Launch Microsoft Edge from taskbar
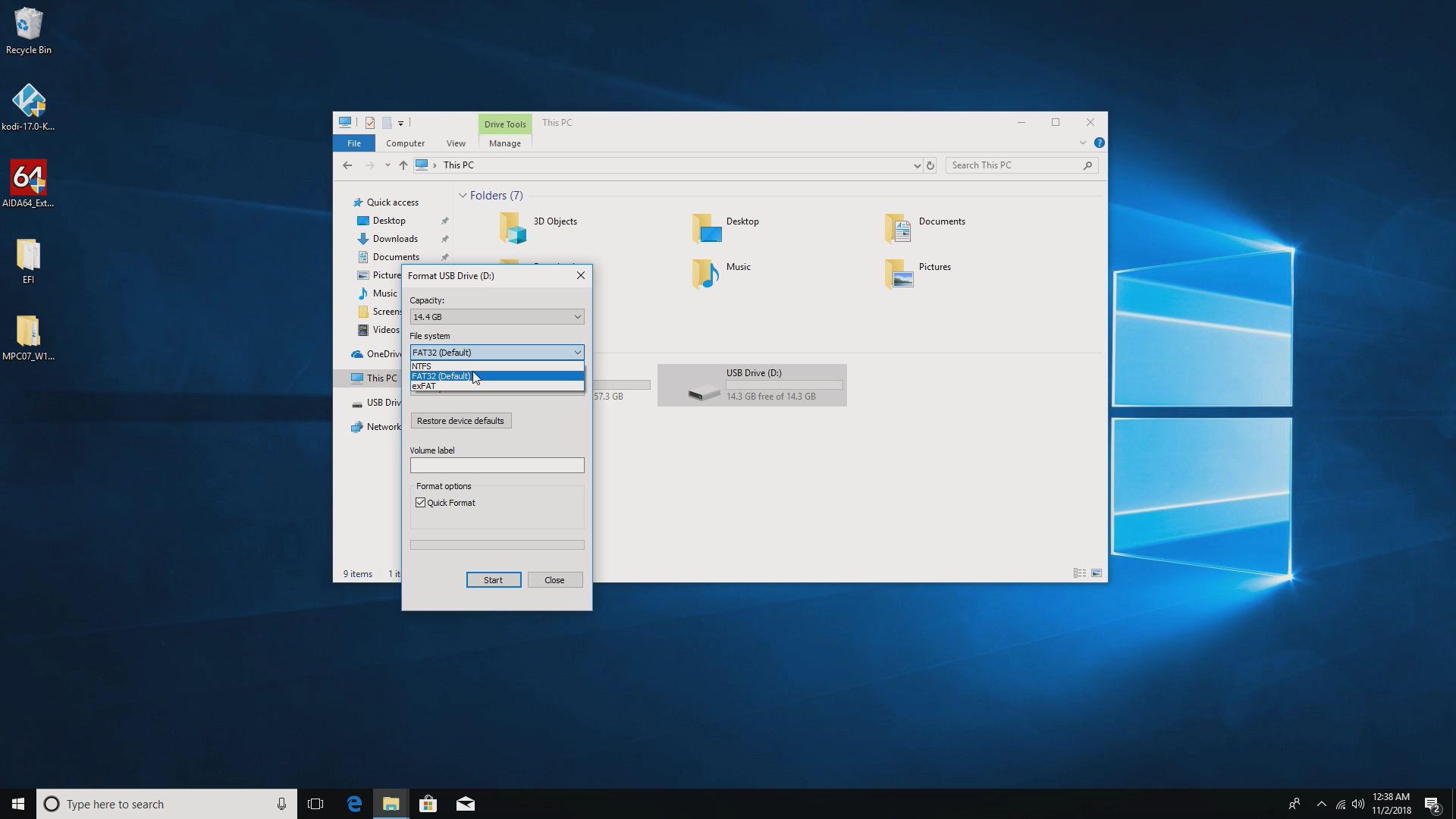This screenshot has width=1456, height=819. coord(354,804)
